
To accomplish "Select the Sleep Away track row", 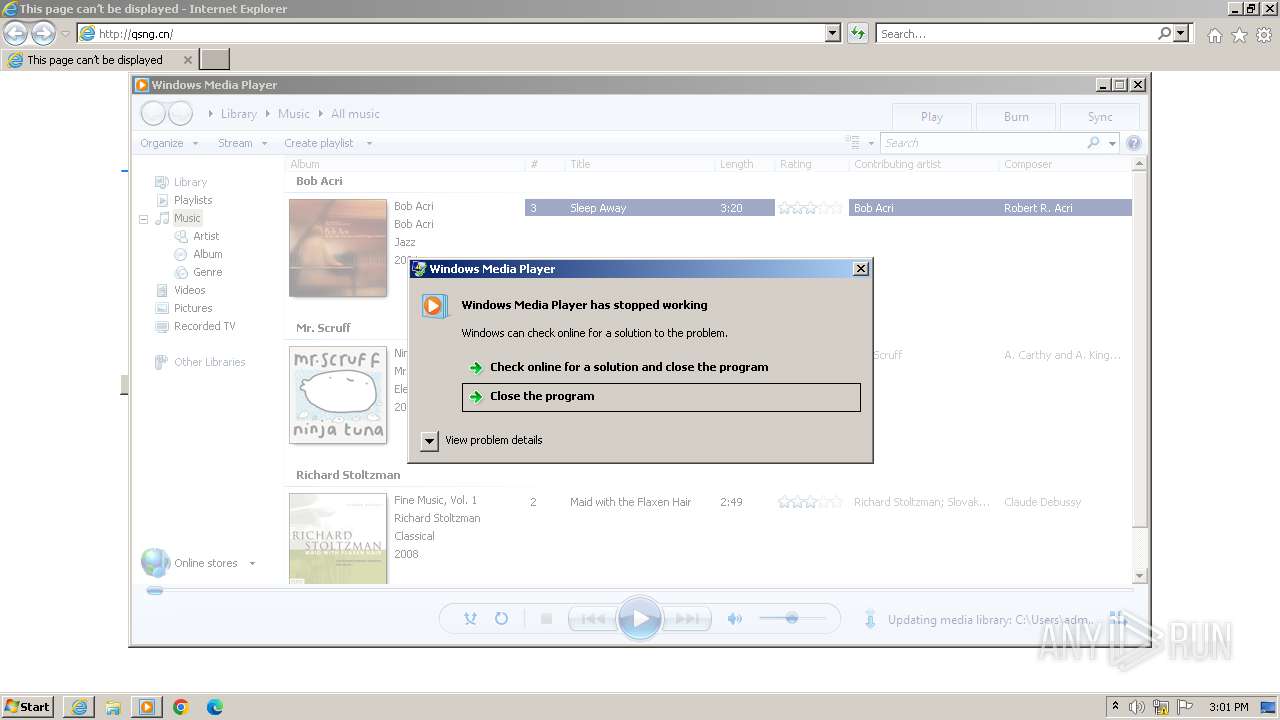I will point(828,208).
